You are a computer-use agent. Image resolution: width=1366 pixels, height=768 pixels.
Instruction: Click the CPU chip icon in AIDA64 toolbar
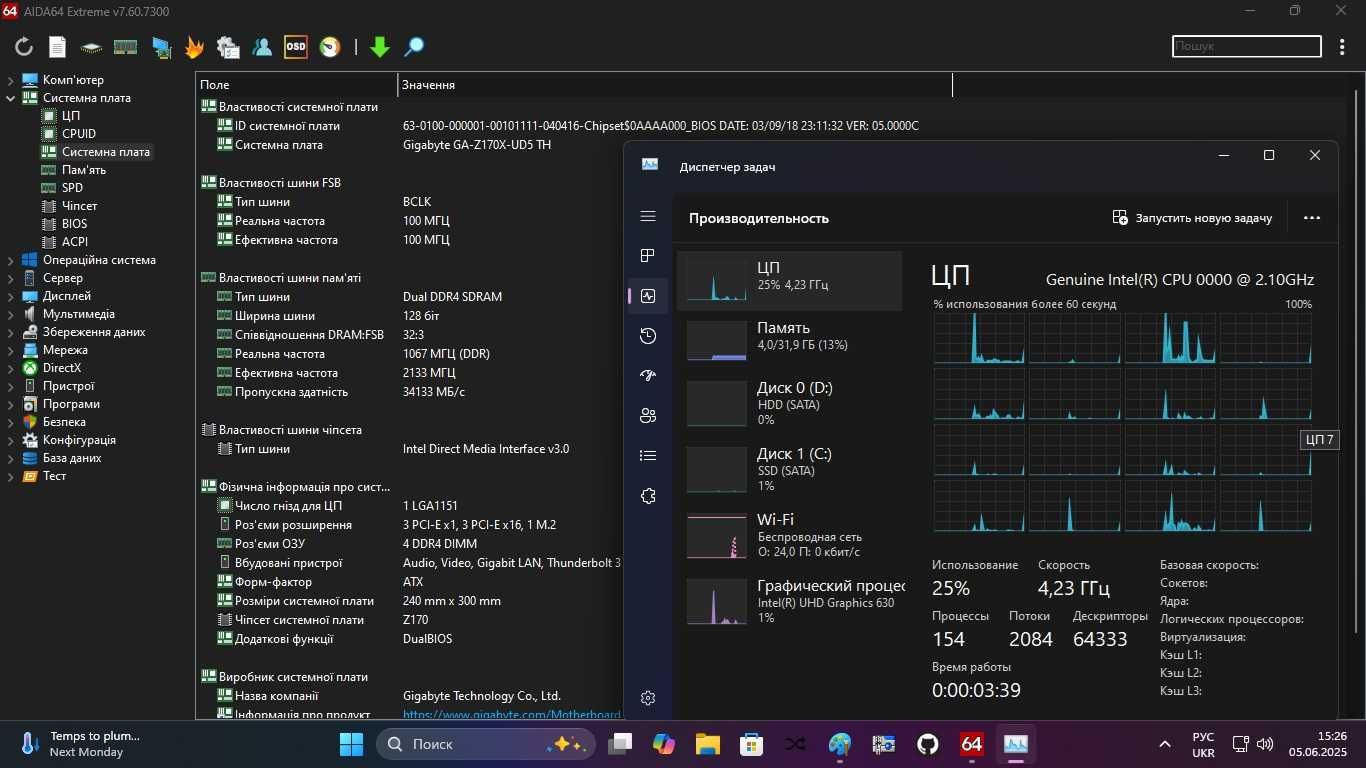(91, 47)
